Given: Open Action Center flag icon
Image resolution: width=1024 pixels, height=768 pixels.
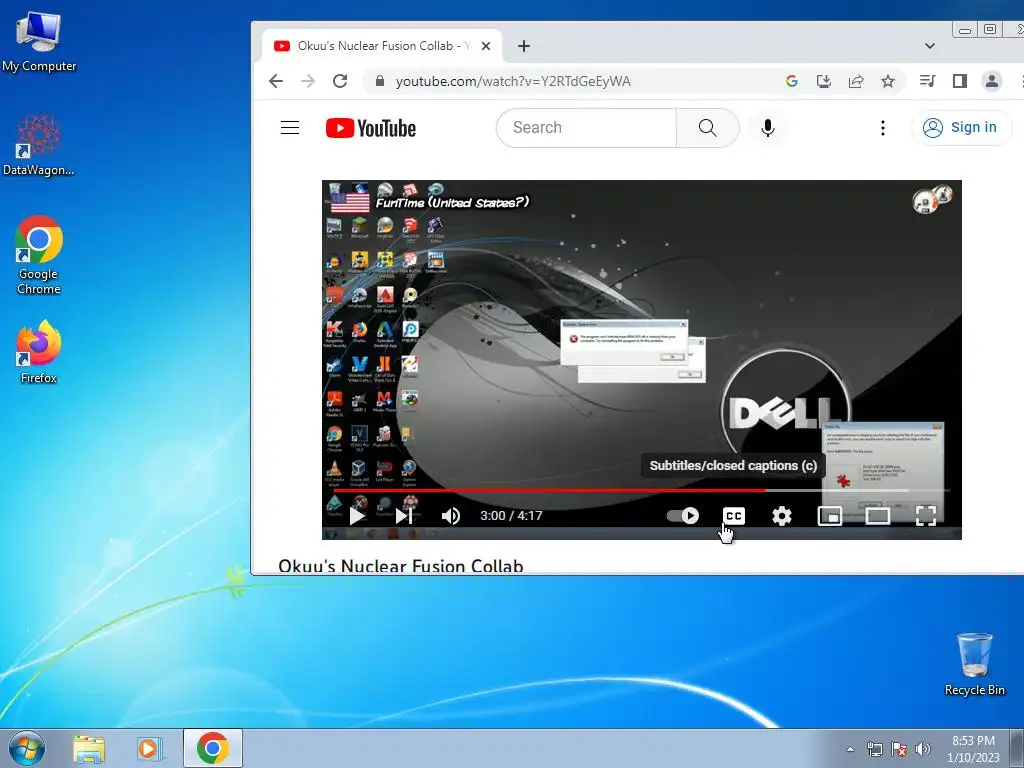Looking at the screenshot, I should [899, 749].
